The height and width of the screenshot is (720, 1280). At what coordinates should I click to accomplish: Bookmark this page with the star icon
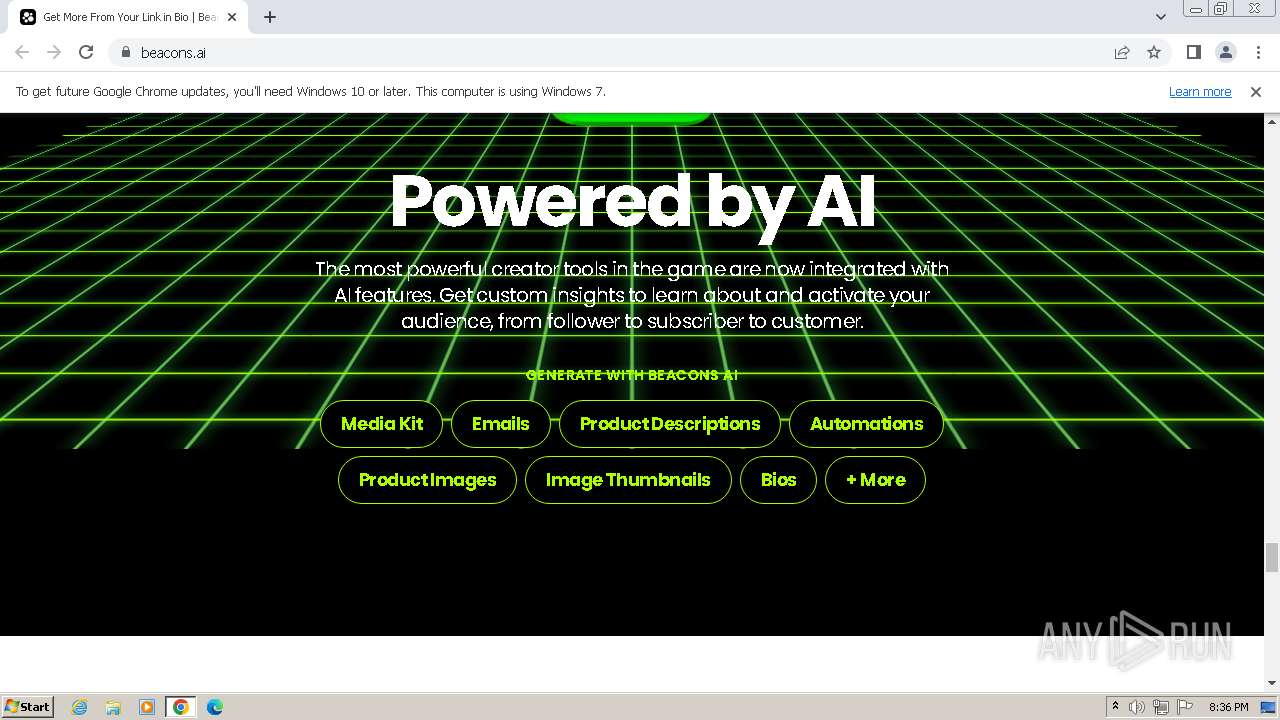[x=1154, y=52]
